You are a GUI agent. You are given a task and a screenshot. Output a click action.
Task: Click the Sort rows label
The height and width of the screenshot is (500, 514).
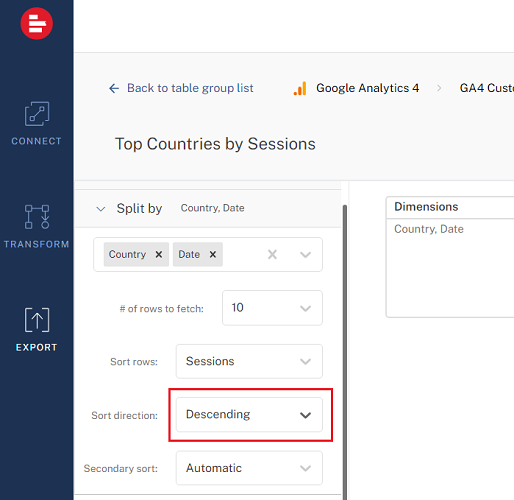coord(134,362)
